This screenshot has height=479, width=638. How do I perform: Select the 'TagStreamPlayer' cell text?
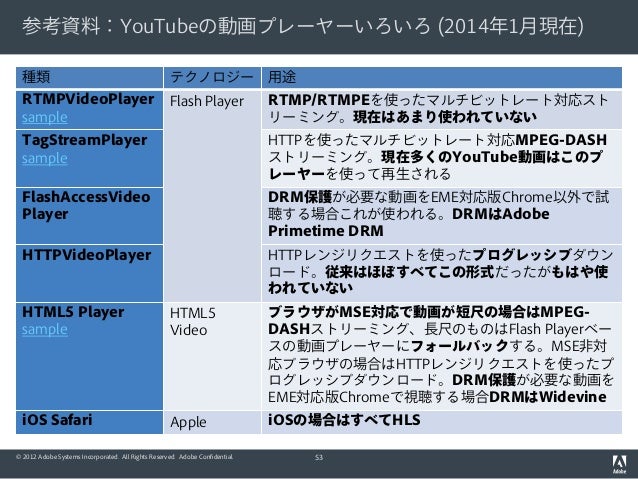85,140
